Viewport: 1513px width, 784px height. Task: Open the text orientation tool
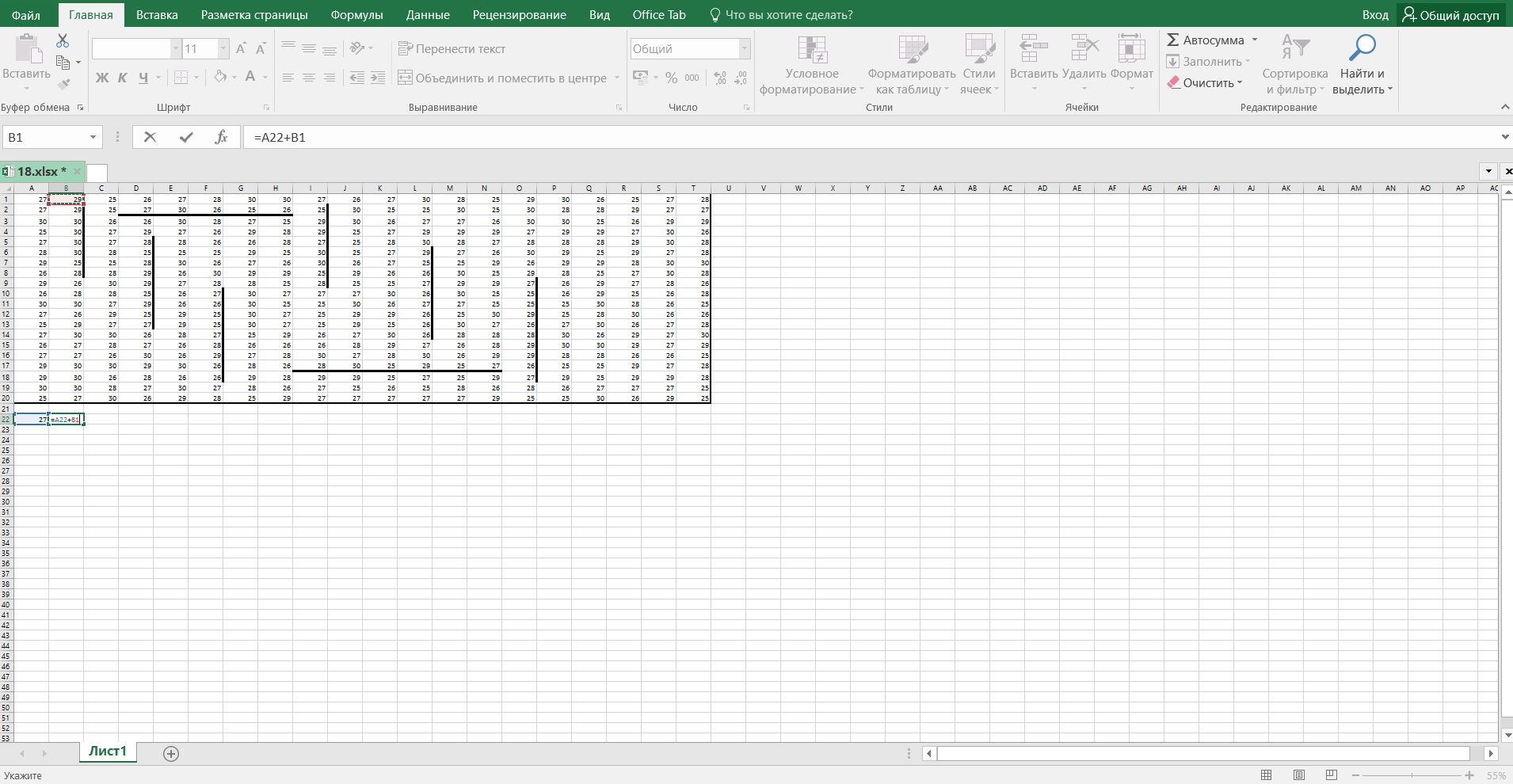point(357,48)
